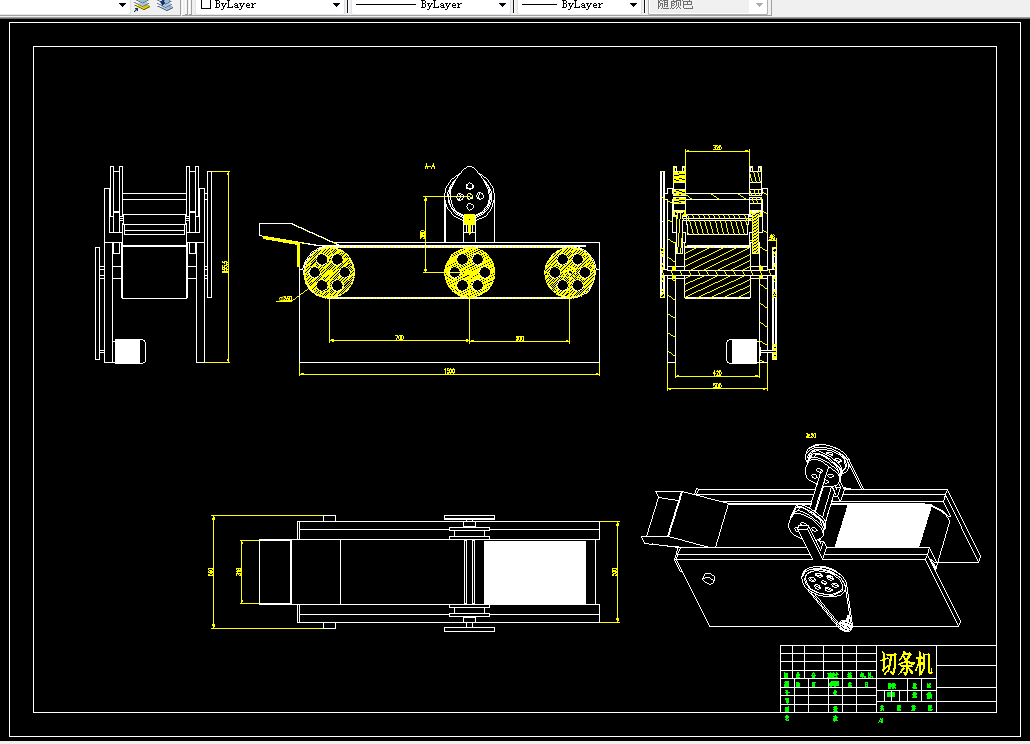1030x744 pixels.
Task: Select the 420 dimension text
Action: coord(717,373)
